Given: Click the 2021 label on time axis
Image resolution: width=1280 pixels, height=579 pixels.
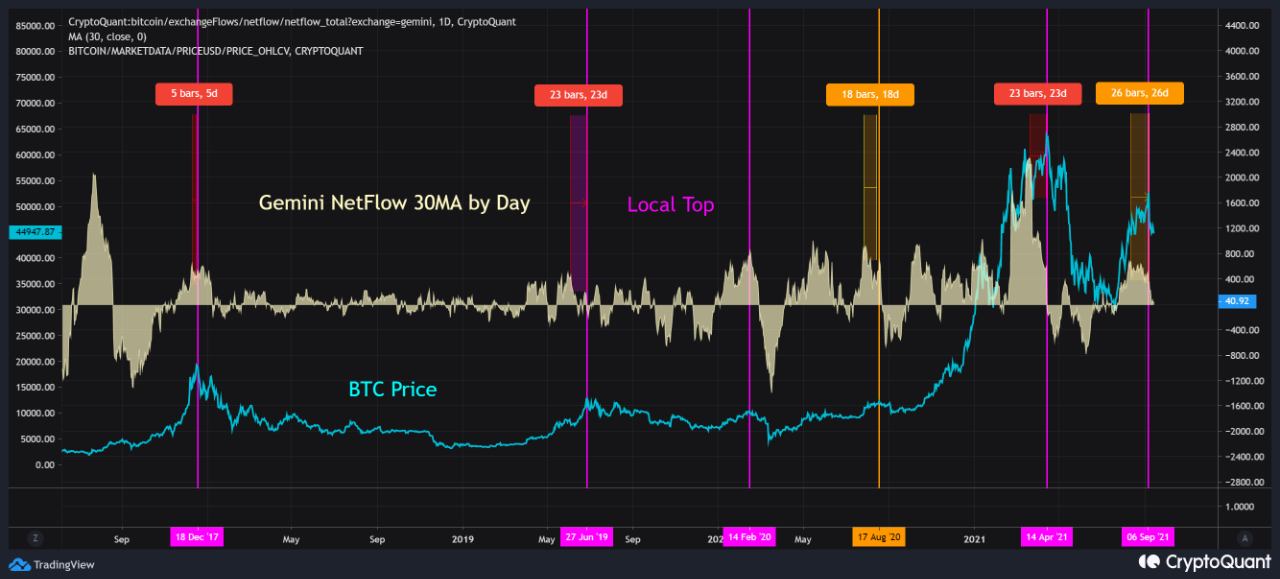Looking at the screenshot, I should (976, 538).
